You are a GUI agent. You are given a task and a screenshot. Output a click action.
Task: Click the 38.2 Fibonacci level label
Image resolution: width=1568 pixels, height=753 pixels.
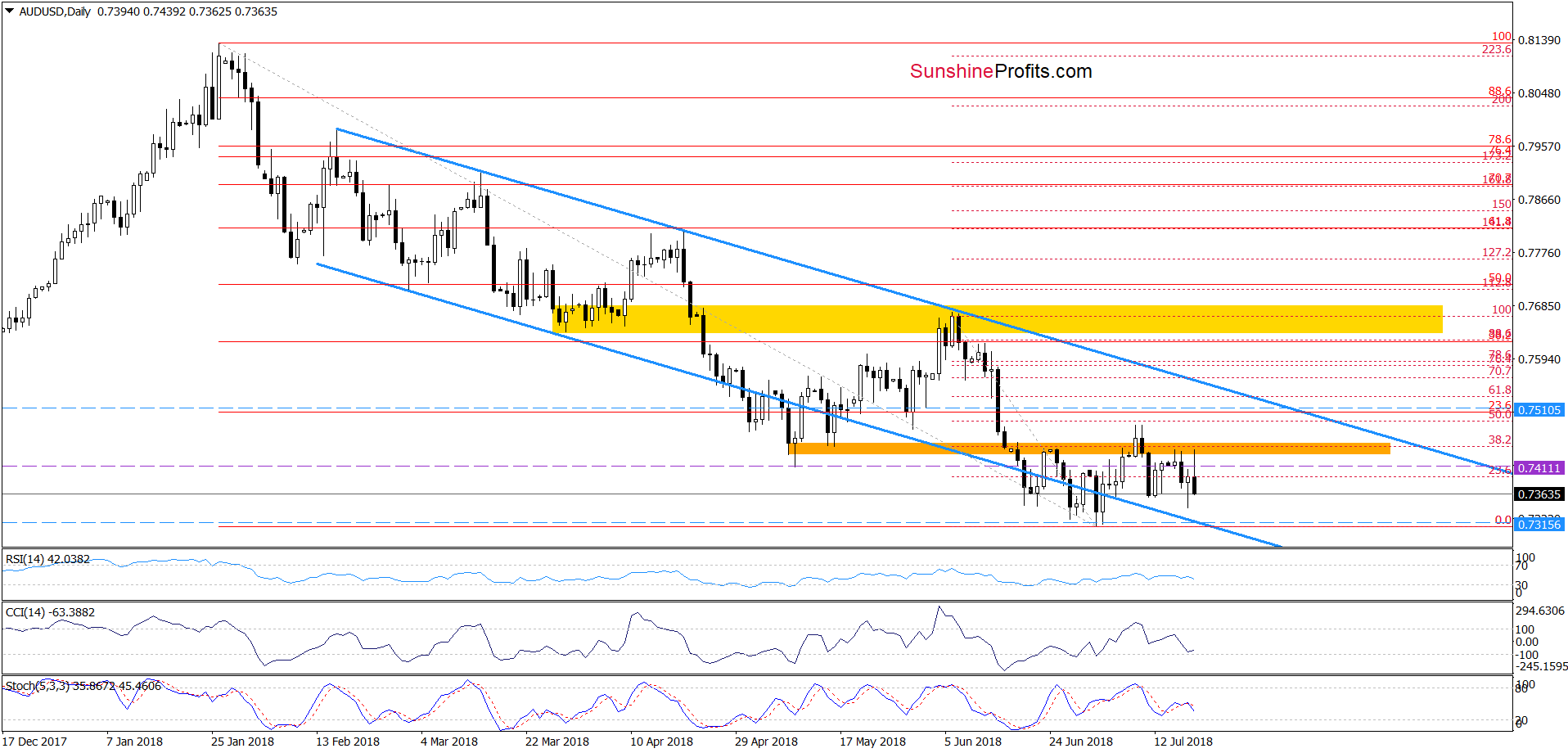(1500, 440)
